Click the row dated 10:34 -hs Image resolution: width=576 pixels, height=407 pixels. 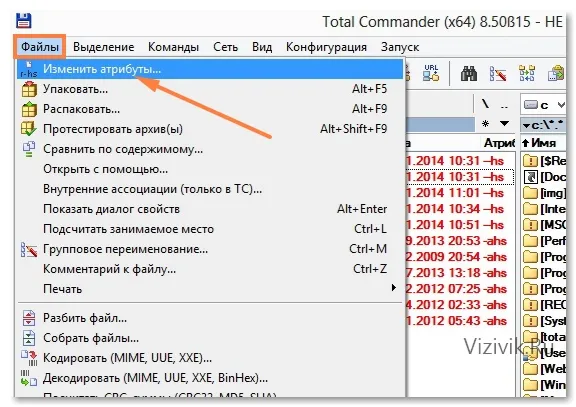(x=460, y=209)
